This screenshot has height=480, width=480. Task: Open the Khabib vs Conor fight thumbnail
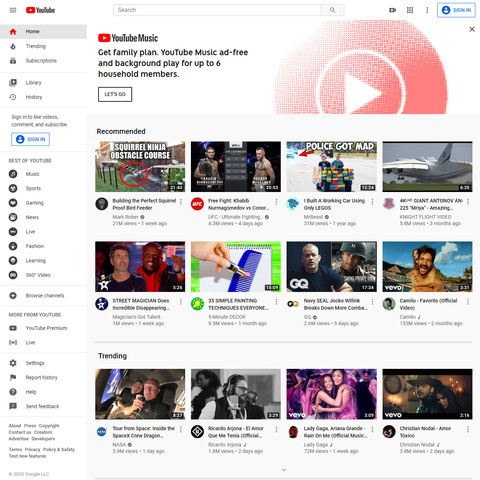(236, 167)
